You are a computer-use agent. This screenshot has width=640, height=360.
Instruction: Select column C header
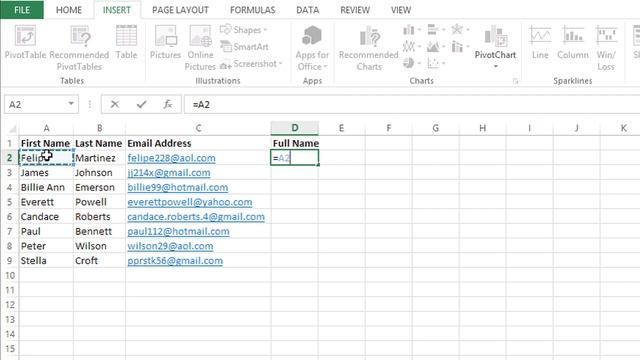click(x=198, y=128)
